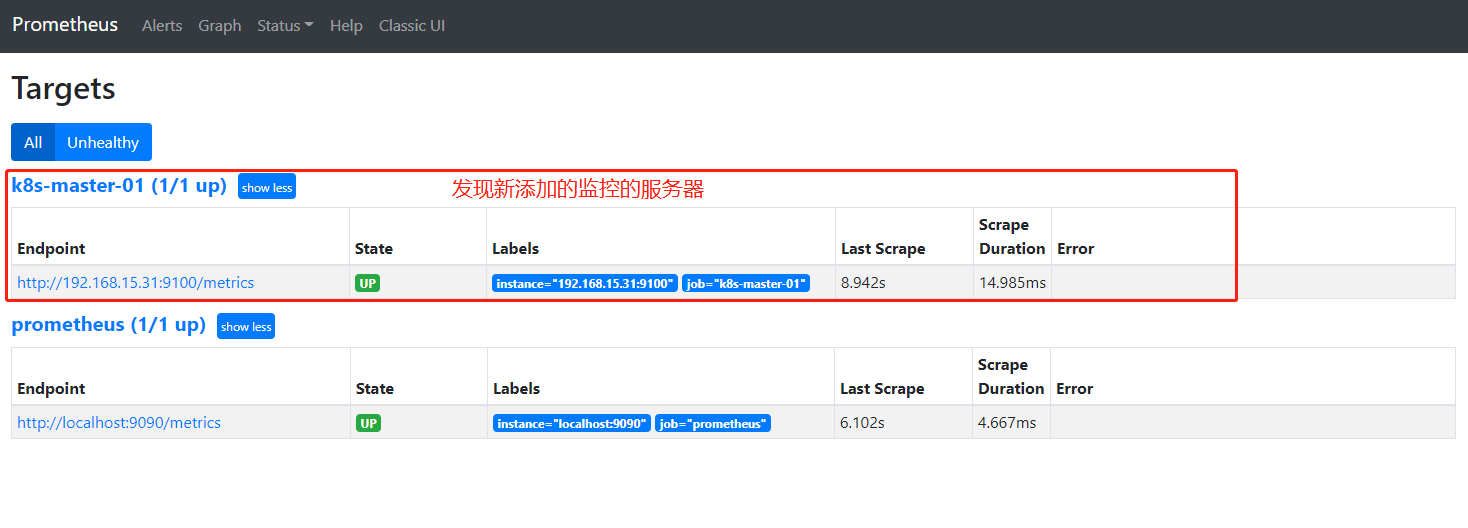The width and height of the screenshot is (1468, 528).
Task: Open the prometheus job heading link
Action: pos(108,325)
